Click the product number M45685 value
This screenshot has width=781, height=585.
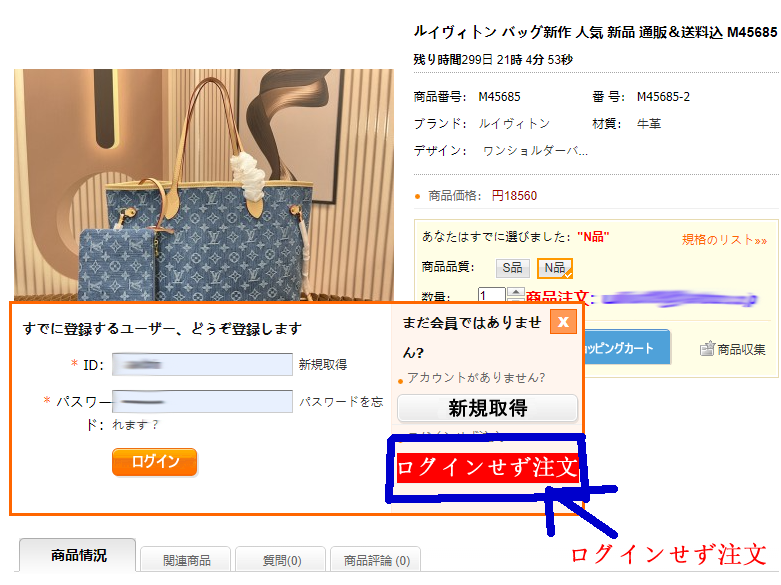(x=499, y=97)
